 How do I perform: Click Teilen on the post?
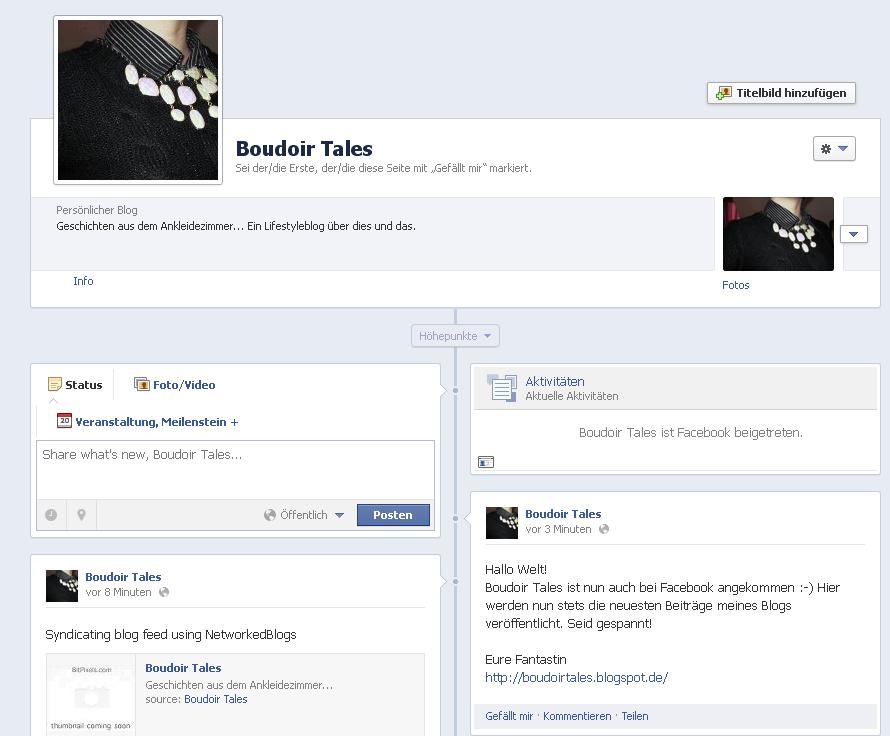point(635,716)
